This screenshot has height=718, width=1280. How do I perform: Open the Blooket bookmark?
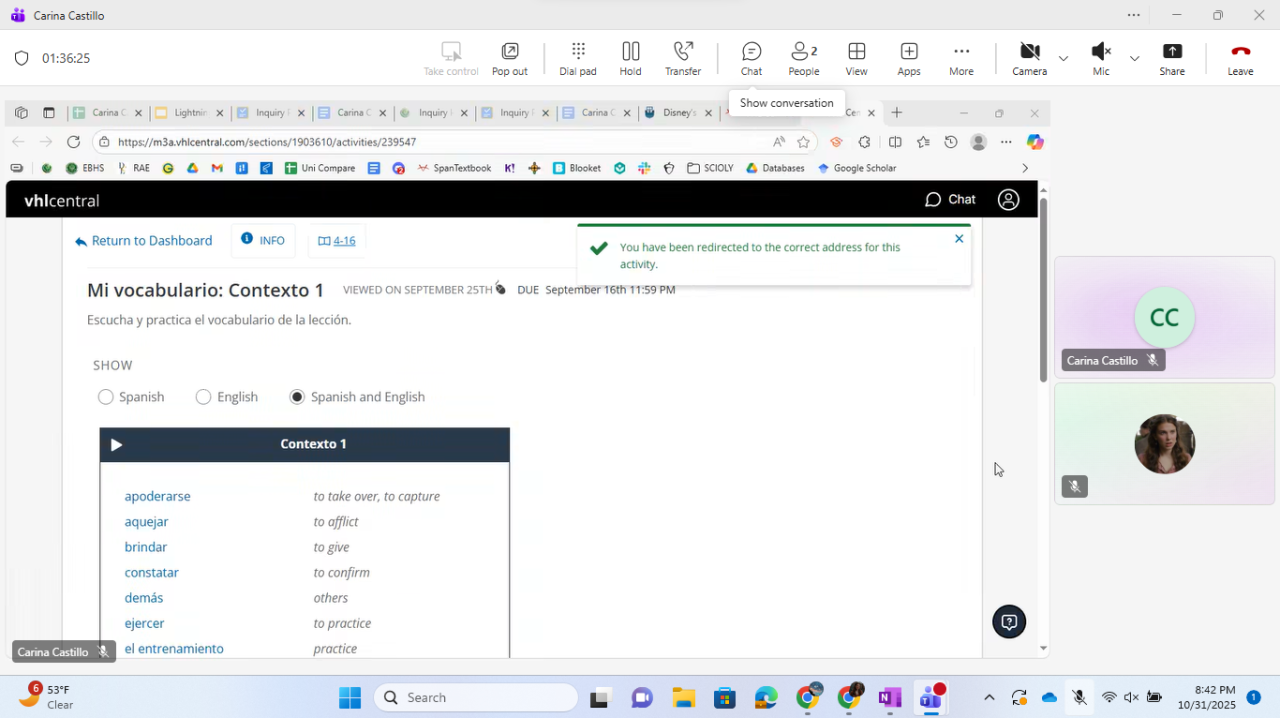pos(577,168)
